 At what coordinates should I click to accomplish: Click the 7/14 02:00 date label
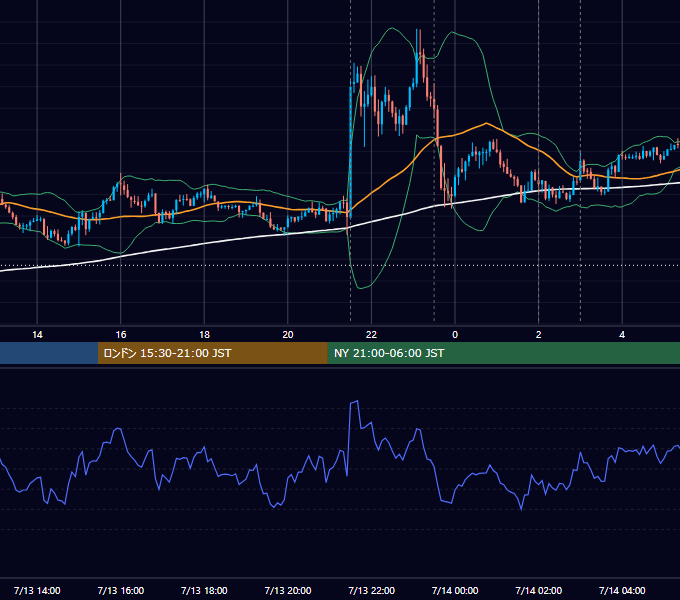coord(539,590)
